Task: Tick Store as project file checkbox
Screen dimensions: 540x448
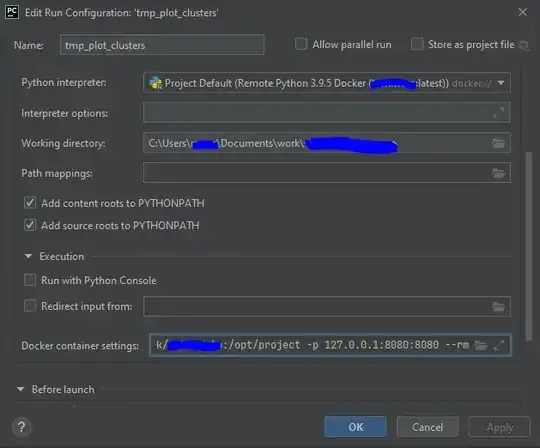Action: coord(417,44)
